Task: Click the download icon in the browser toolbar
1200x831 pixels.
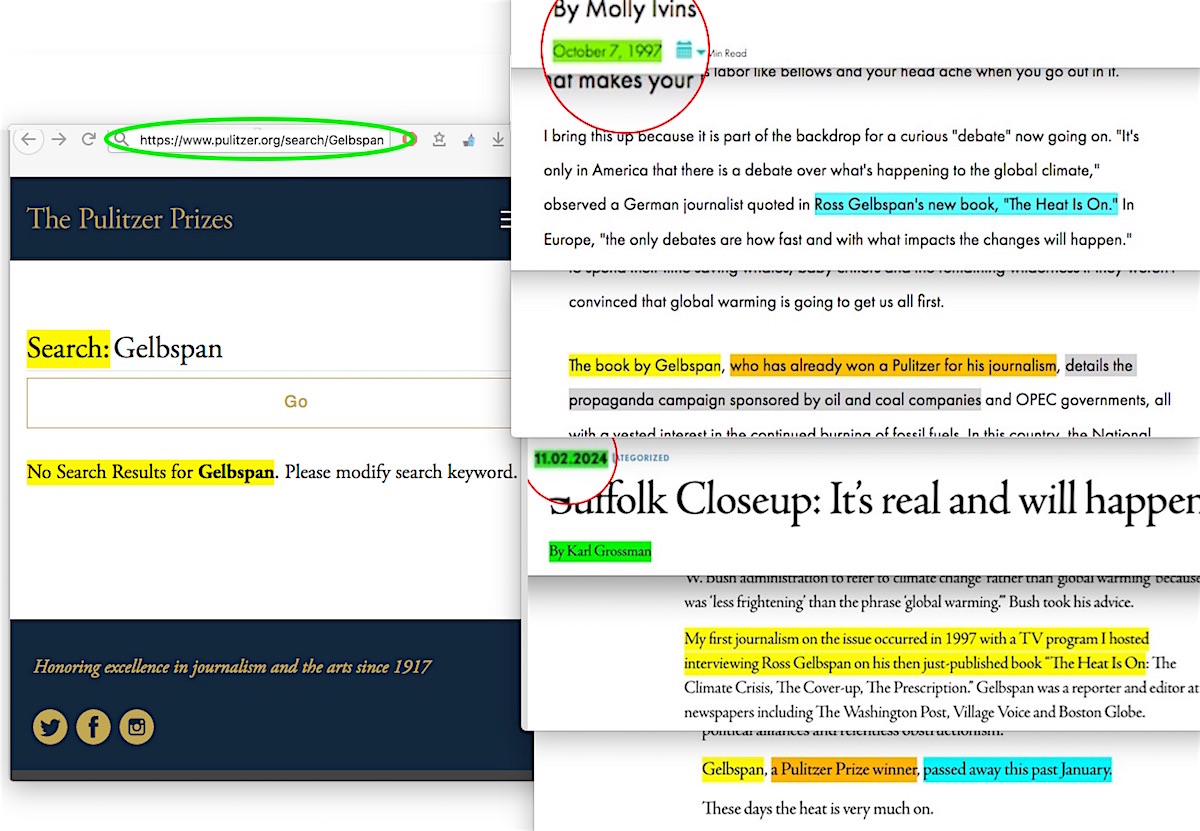Action: 498,140
